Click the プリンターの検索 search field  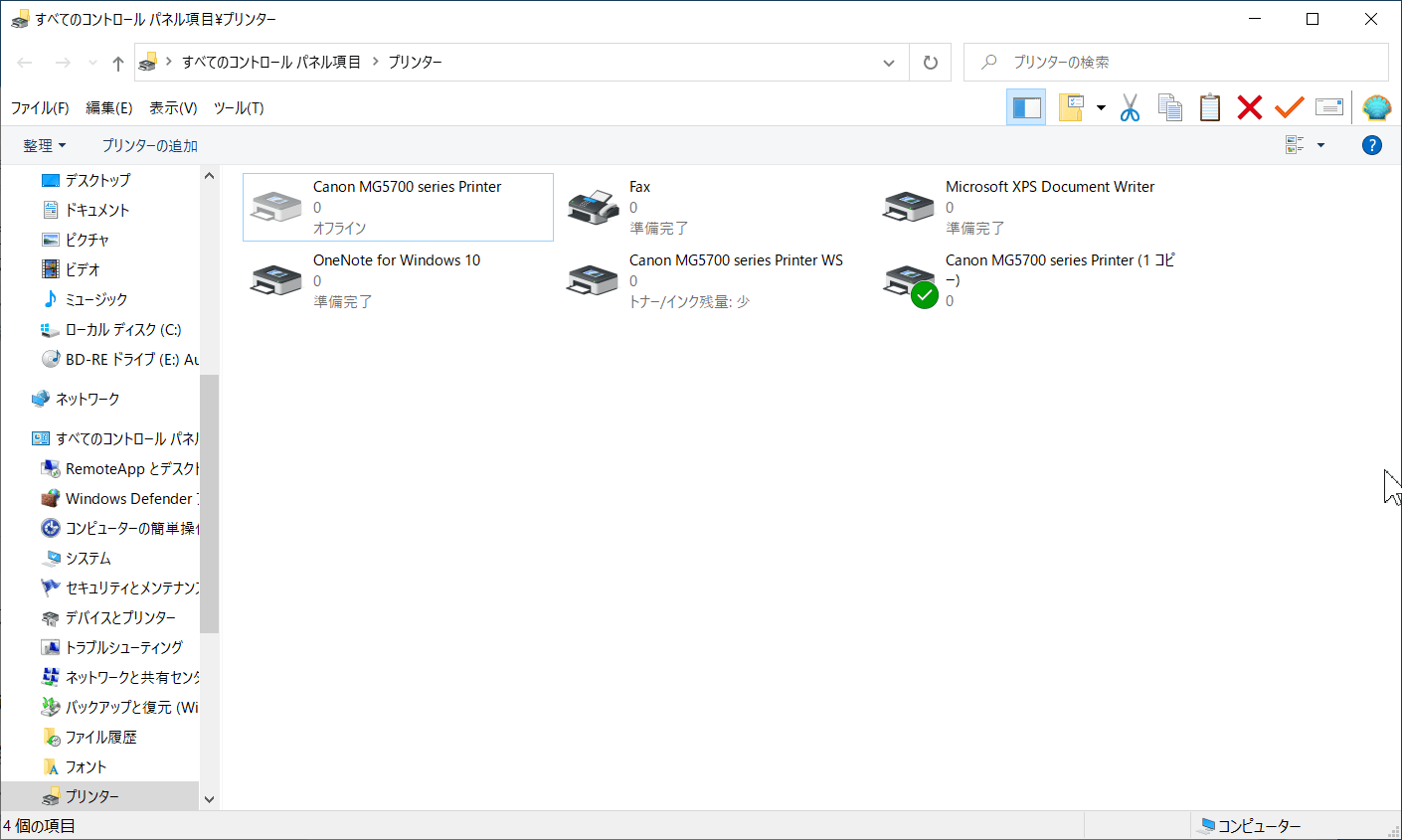[1175, 62]
